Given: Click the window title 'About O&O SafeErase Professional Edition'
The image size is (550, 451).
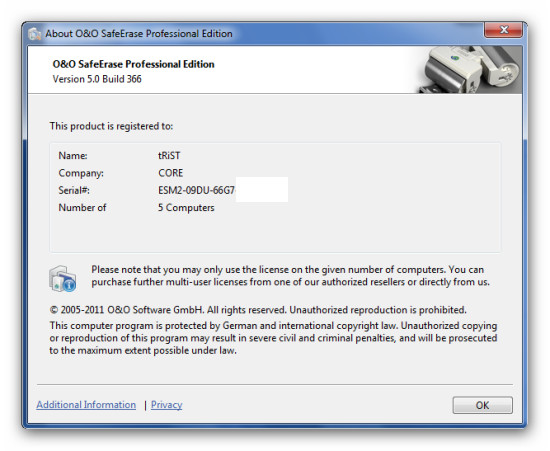Looking at the screenshot, I should pos(139,34).
